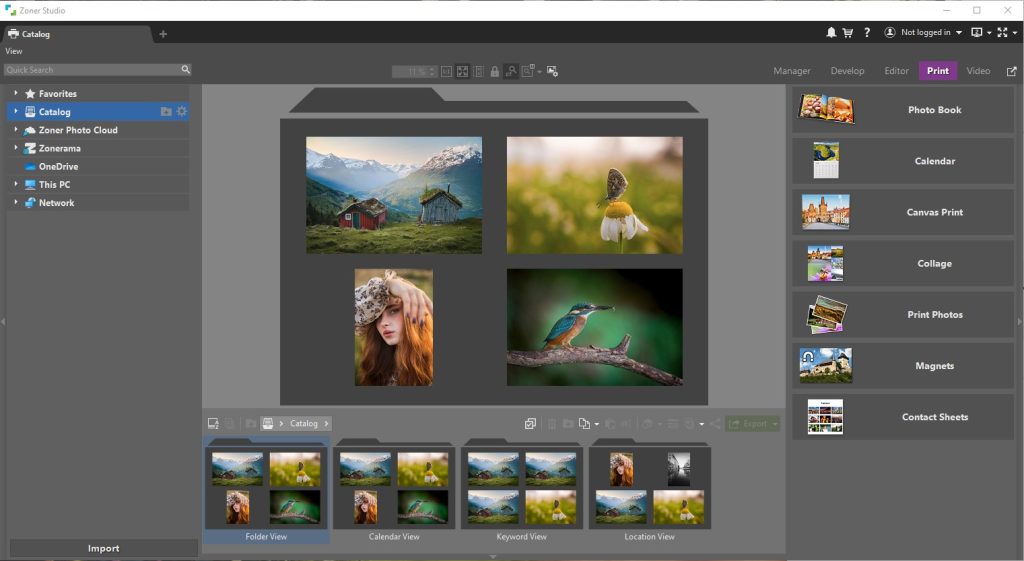The image size is (1024, 561).
Task: Expand the This PC tree node
Action: click(16, 185)
